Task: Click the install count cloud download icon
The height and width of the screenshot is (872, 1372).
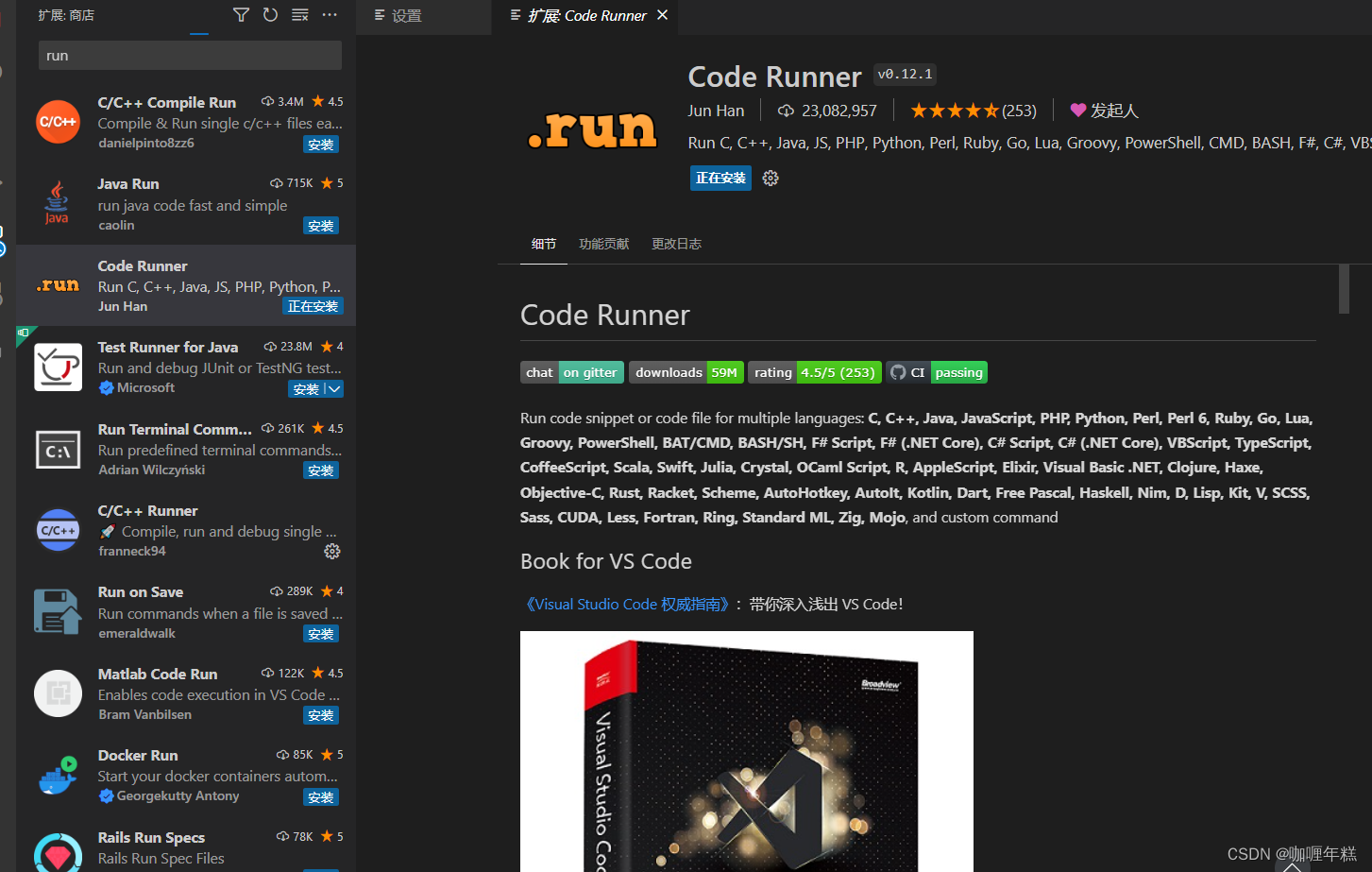Action: (x=786, y=111)
